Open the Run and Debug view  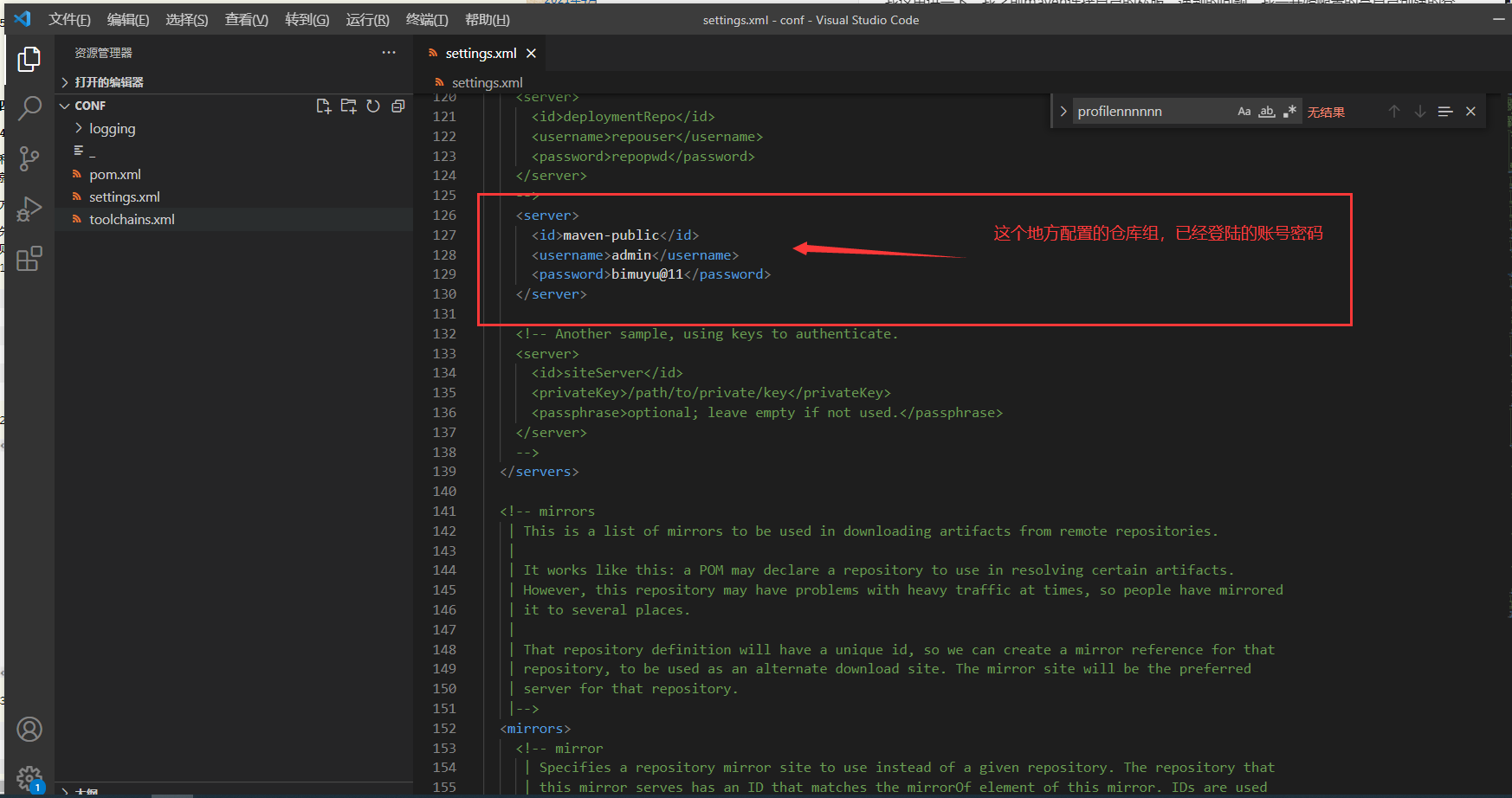(x=29, y=209)
